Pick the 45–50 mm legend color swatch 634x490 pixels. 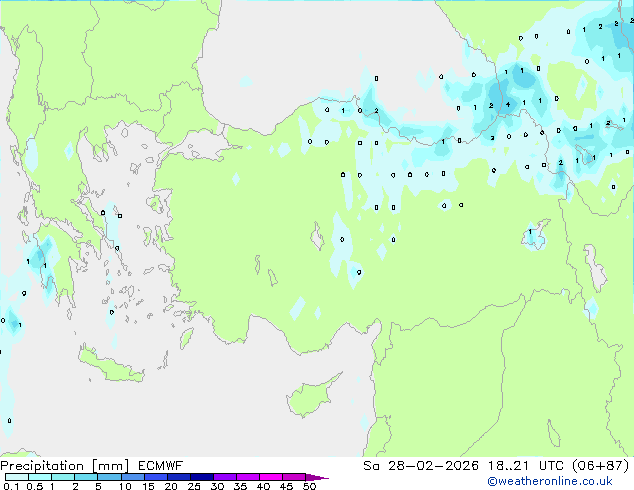[x=294, y=477]
